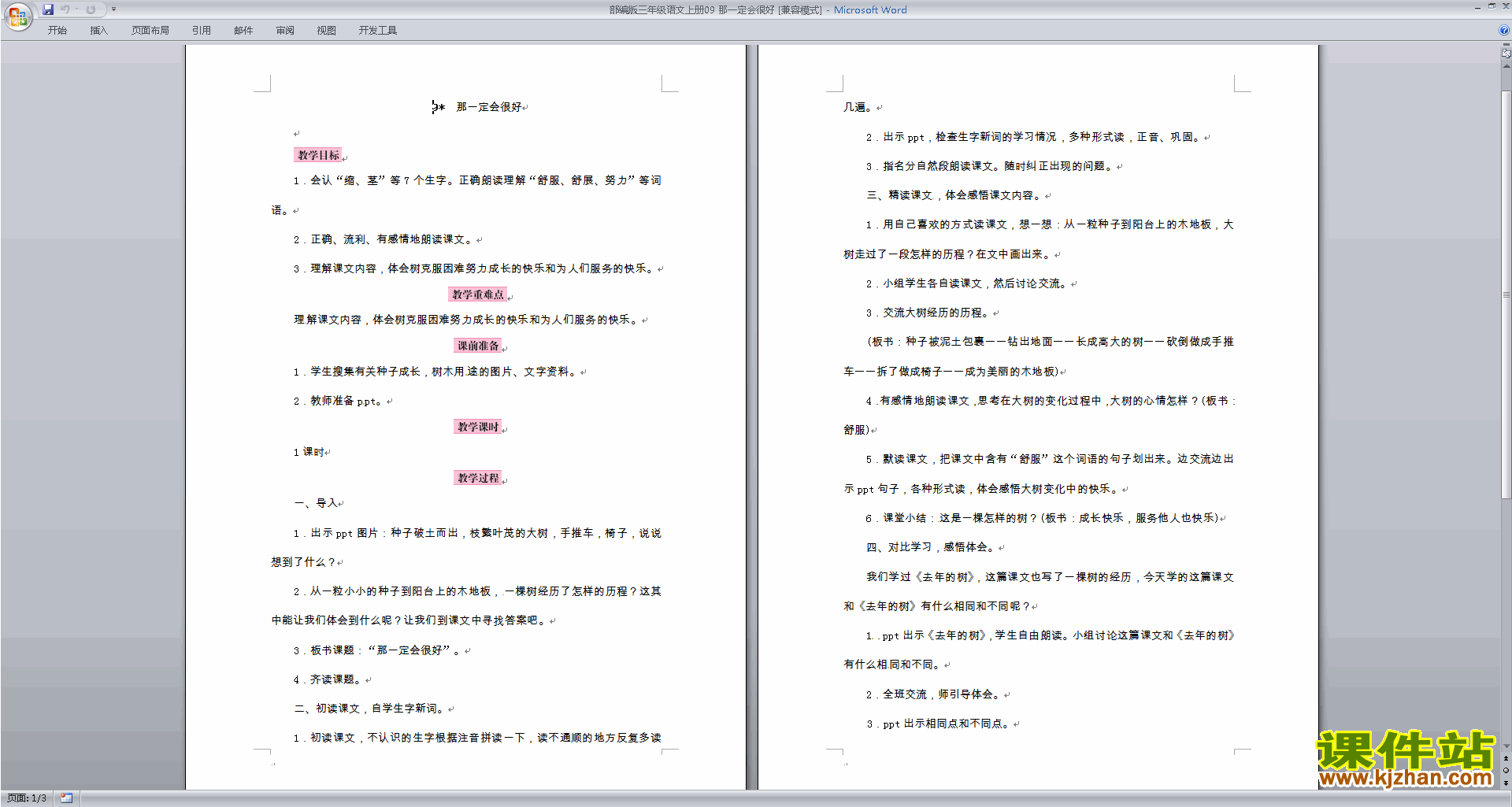Open the 开始 ribbon tab
Image resolution: width=1512 pixels, height=807 pixels.
click(x=57, y=31)
